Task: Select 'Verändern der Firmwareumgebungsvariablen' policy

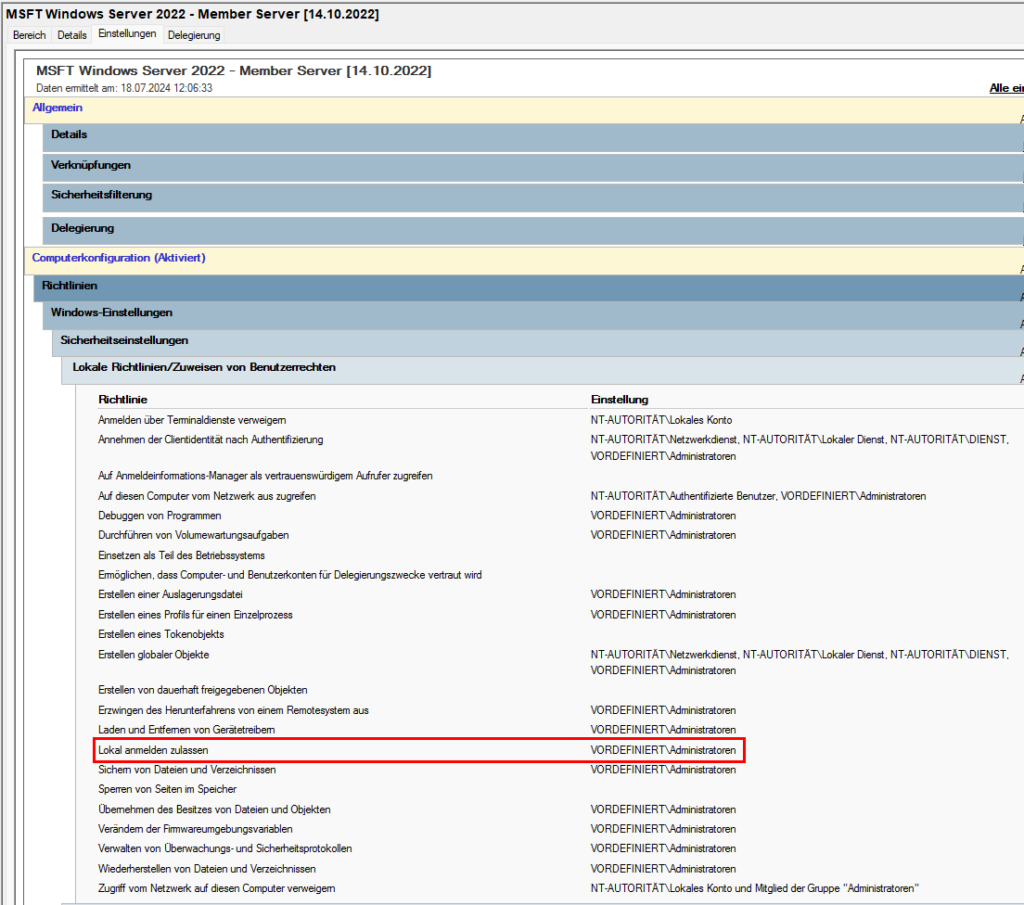Action: click(x=195, y=829)
